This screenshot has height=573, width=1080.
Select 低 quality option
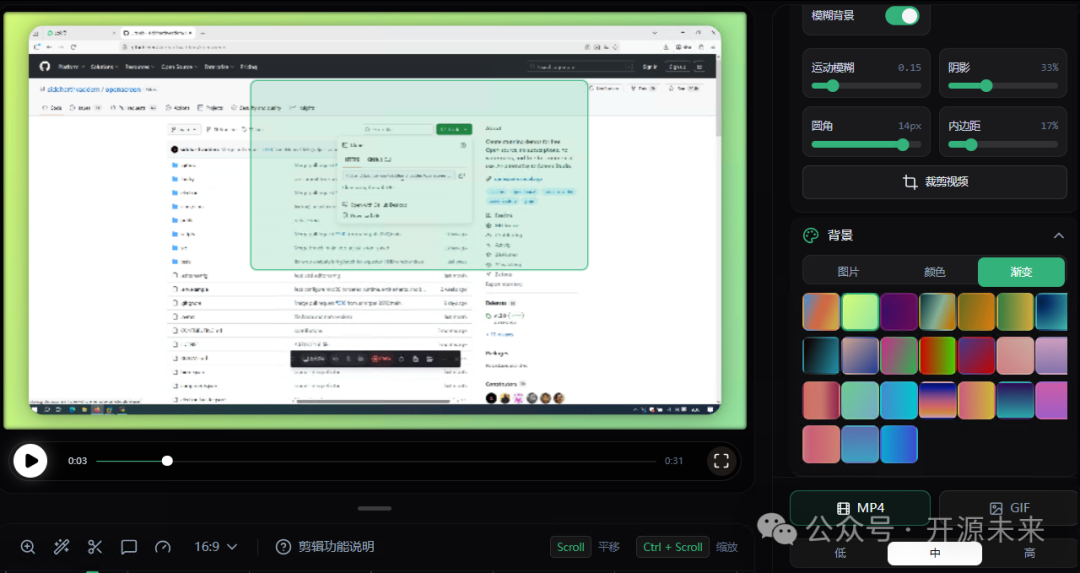[x=840, y=553]
